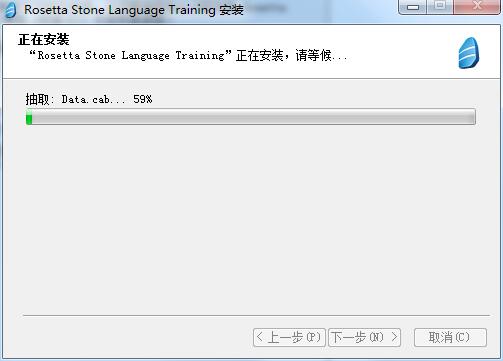Minimize the installer window
Viewport: 503px width, 361px height.
point(413,7)
